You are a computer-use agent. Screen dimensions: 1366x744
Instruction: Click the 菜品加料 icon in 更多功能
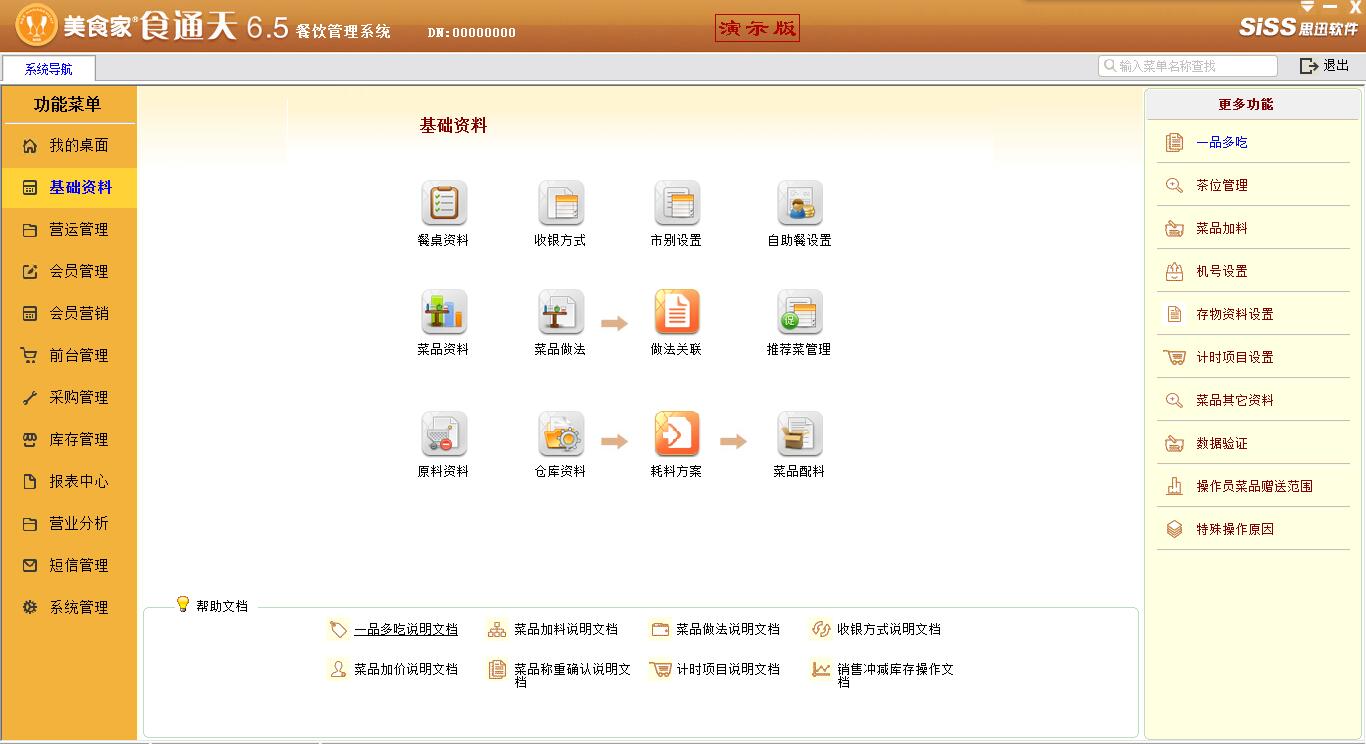pyautogui.click(x=1175, y=228)
